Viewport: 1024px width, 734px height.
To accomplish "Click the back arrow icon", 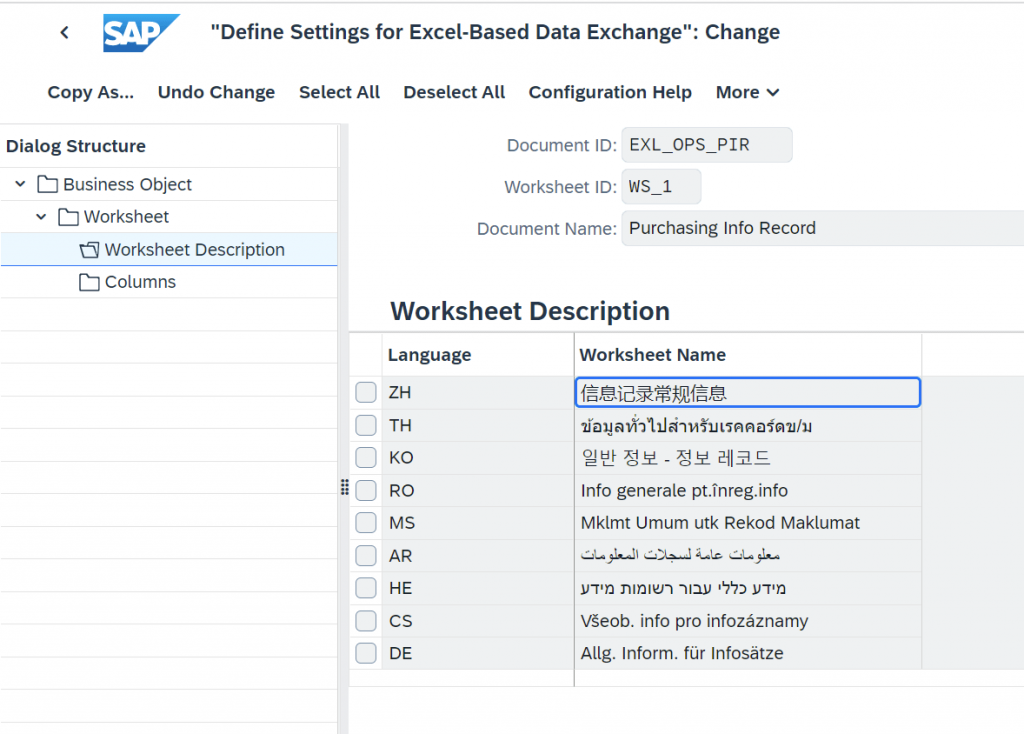I will click(x=64, y=32).
